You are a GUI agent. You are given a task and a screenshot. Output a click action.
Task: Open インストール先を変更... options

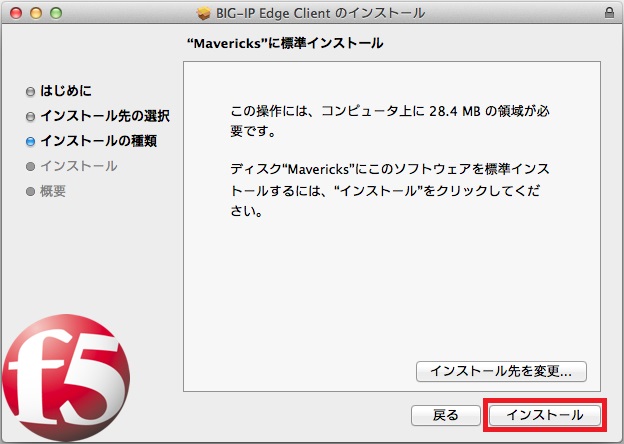[x=501, y=371]
